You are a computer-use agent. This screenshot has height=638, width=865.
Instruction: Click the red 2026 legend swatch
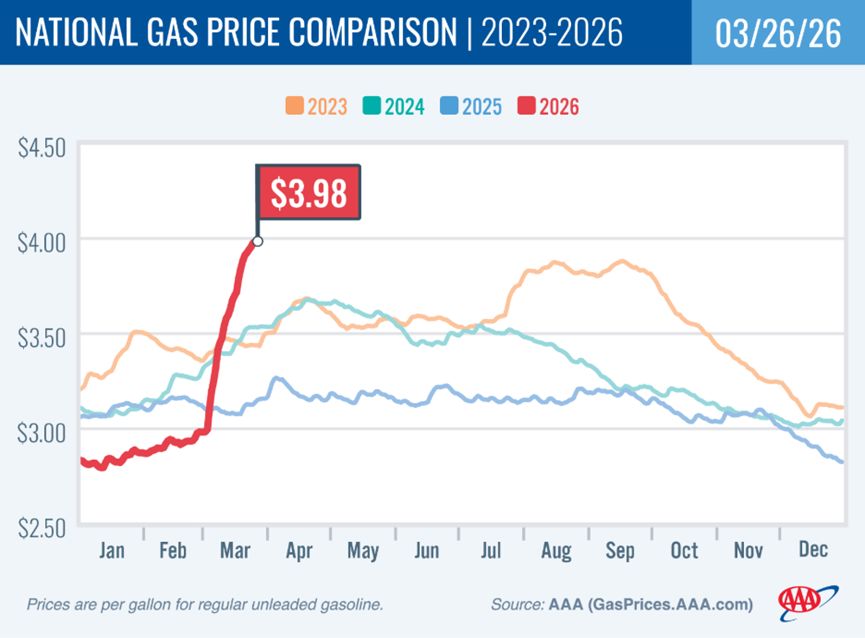tap(527, 106)
